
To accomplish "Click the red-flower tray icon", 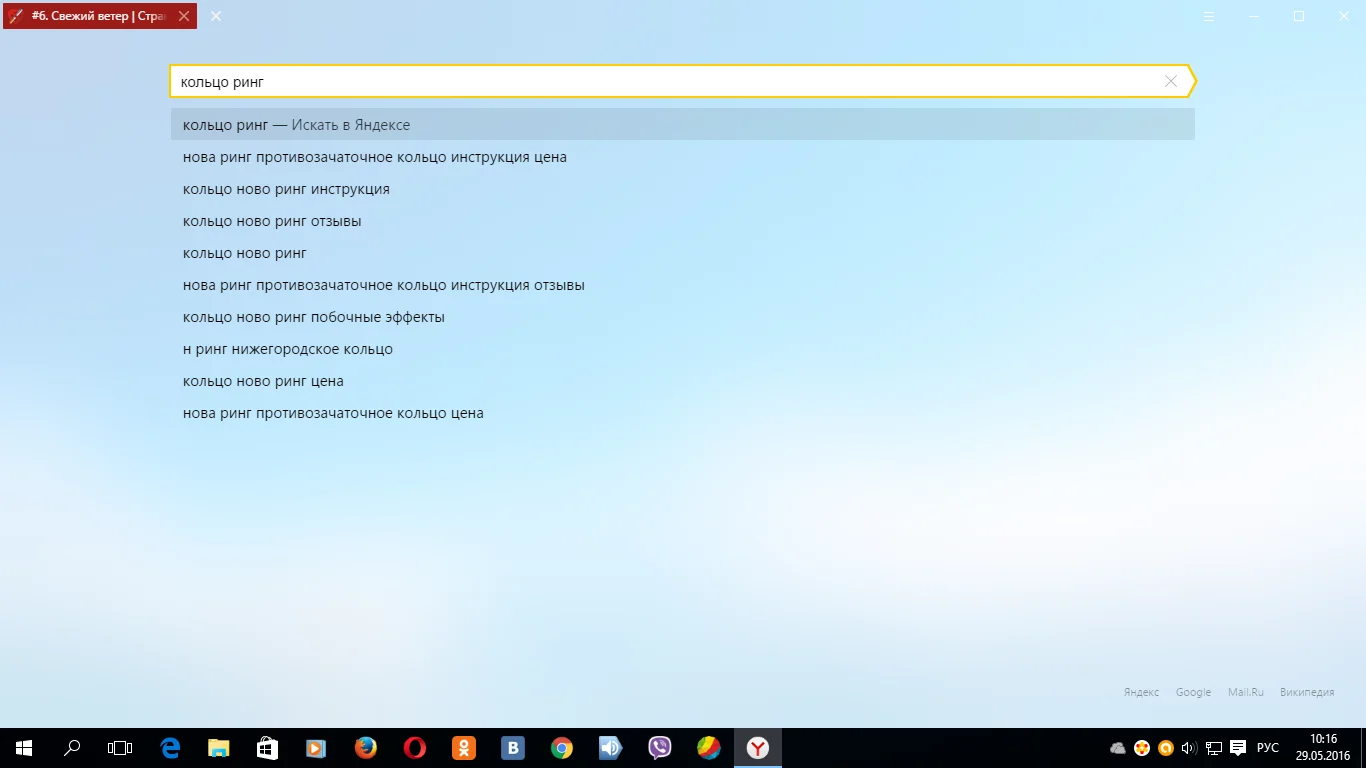I will 1142,748.
